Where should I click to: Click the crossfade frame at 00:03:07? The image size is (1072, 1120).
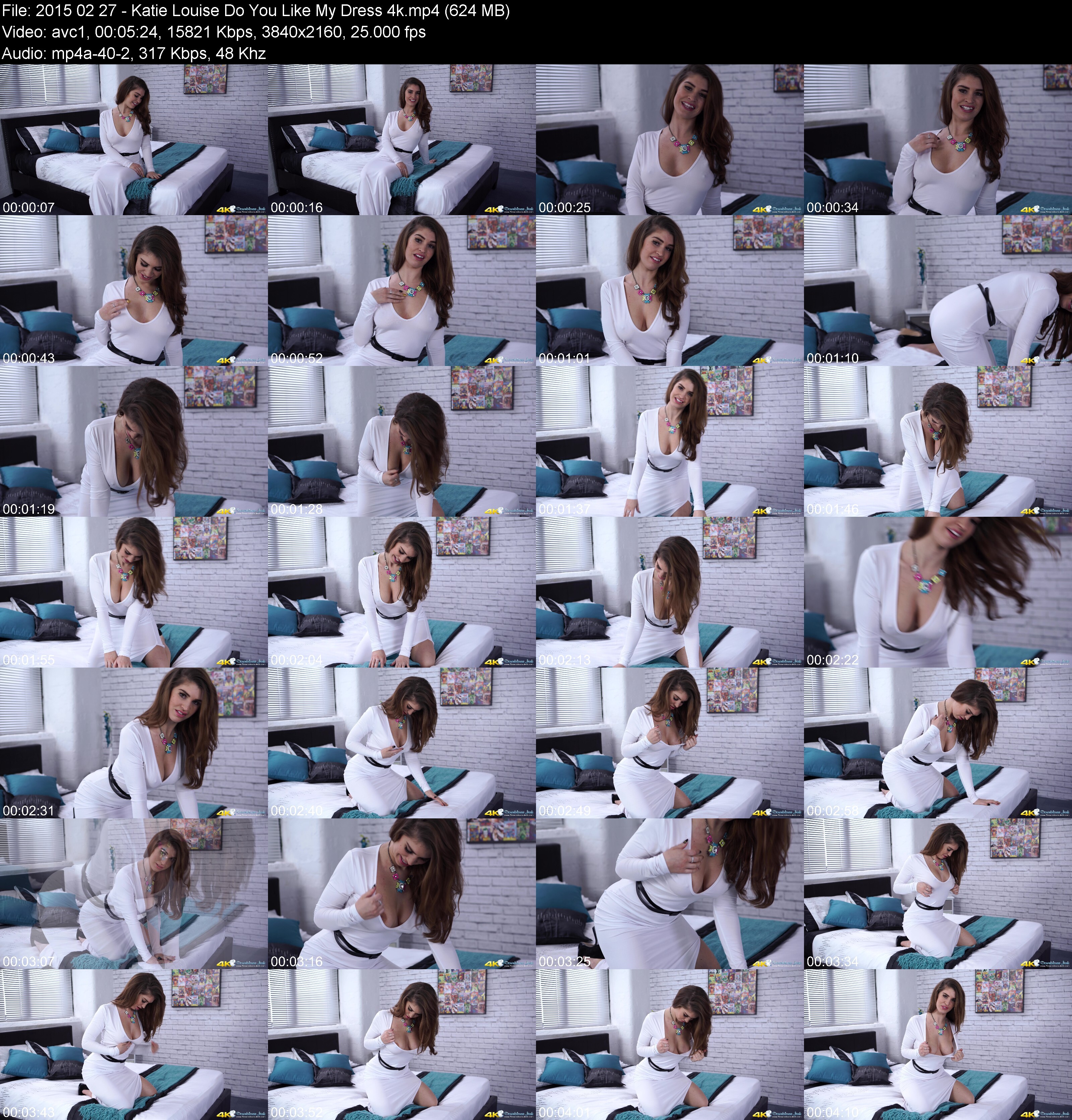134,894
